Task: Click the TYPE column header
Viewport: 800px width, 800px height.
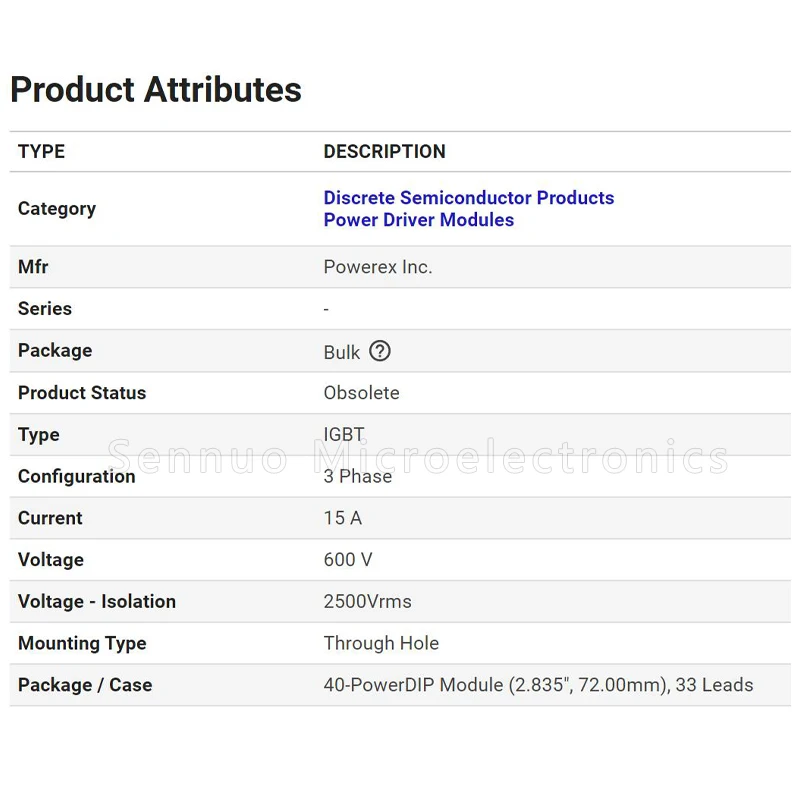Action: [41, 152]
